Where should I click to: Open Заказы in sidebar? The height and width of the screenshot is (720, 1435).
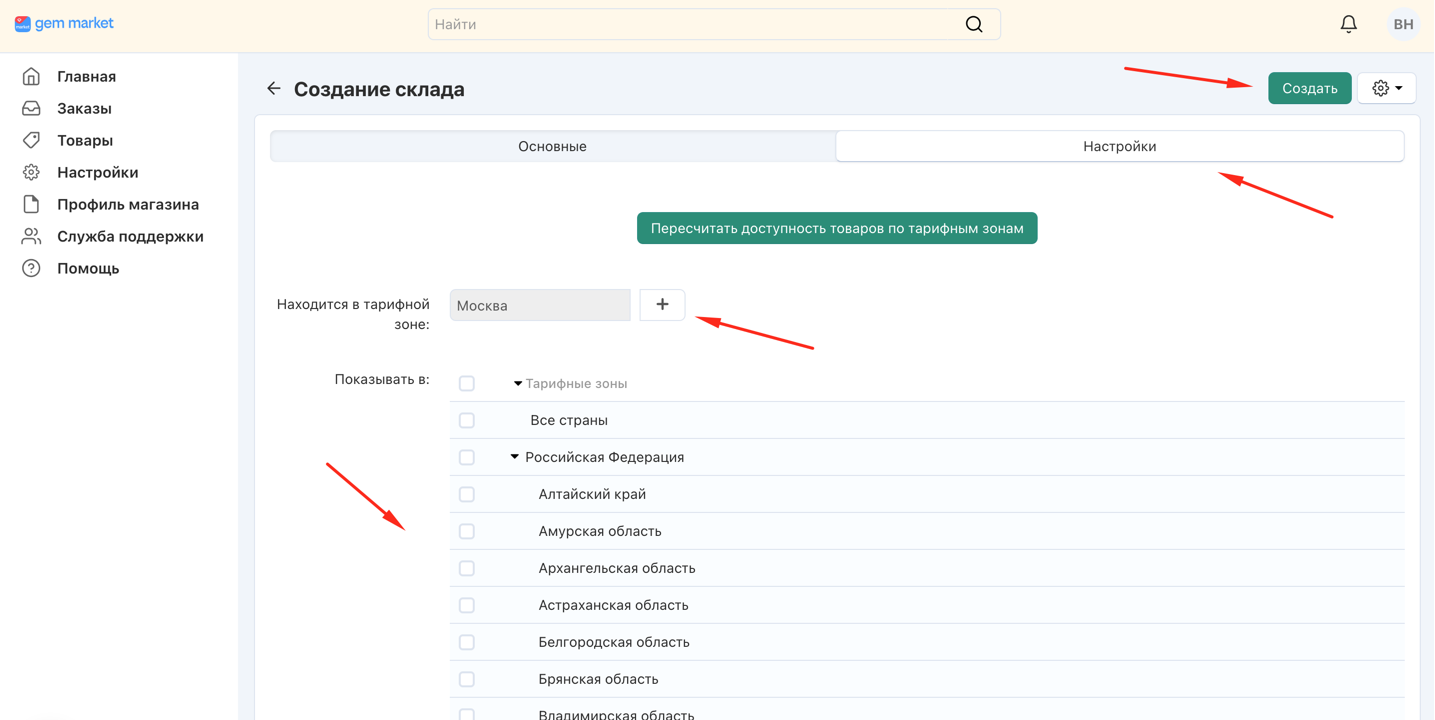pyautogui.click(x=84, y=108)
